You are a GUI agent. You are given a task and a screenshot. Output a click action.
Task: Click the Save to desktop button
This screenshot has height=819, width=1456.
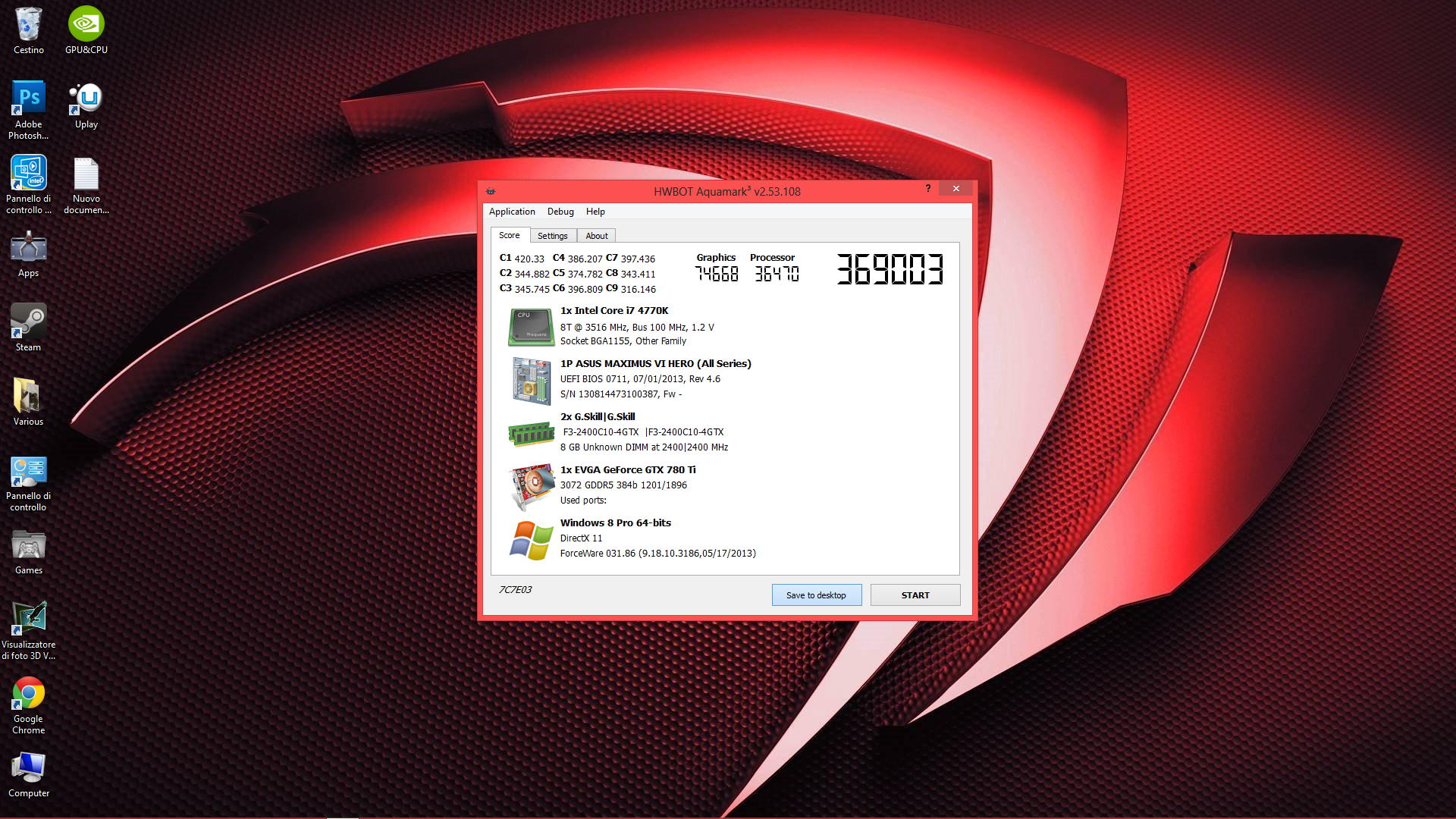[817, 595]
